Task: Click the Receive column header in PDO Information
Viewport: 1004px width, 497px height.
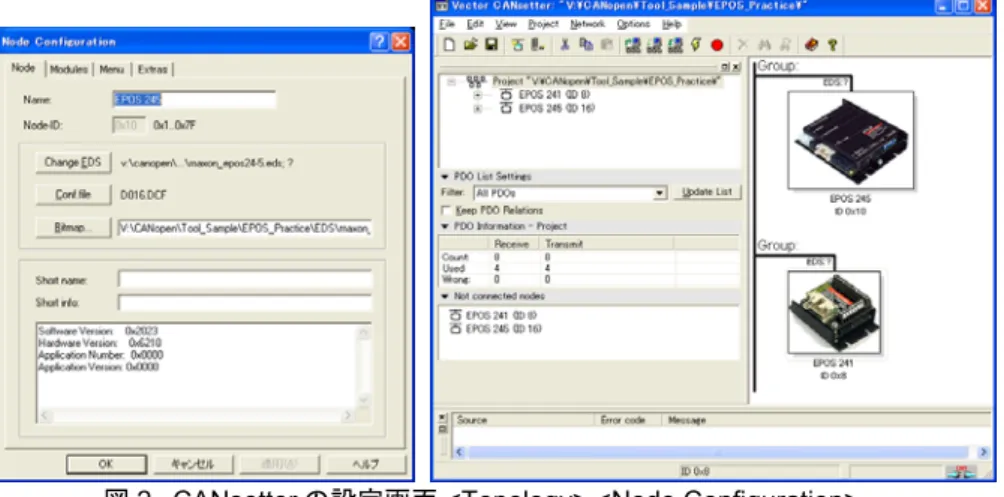Action: click(x=514, y=244)
